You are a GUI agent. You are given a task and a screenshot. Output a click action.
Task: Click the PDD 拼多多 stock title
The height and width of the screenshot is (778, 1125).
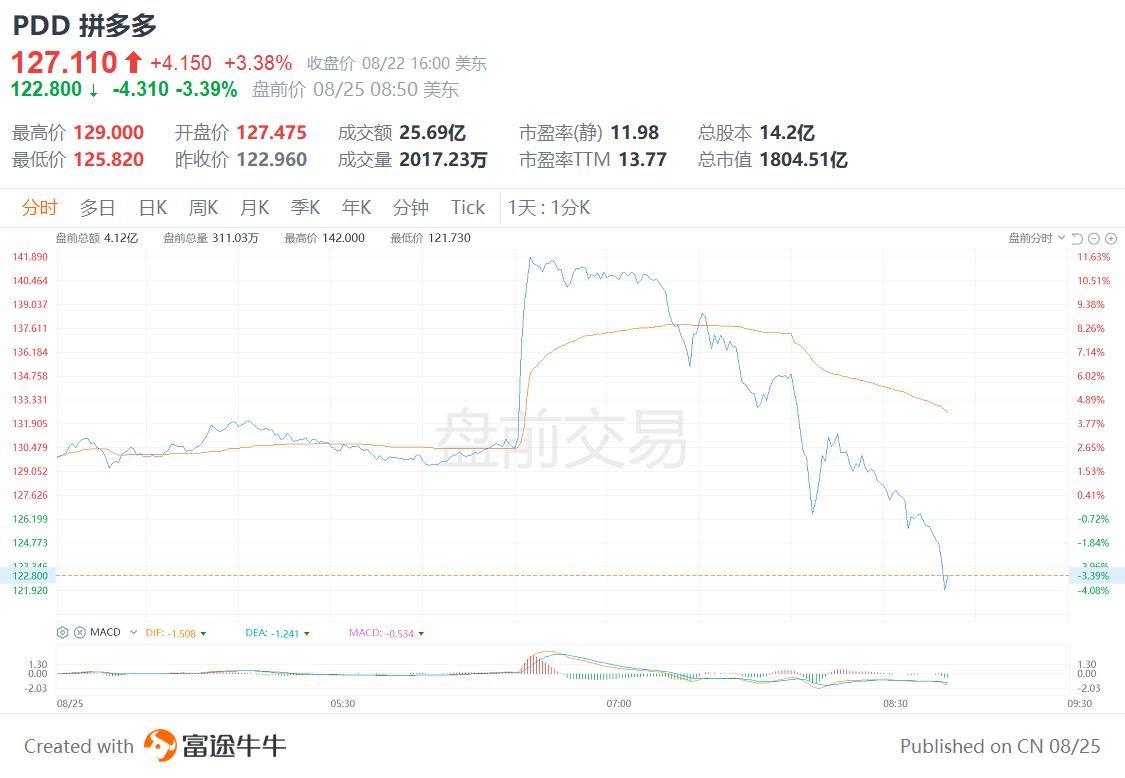coord(84,26)
